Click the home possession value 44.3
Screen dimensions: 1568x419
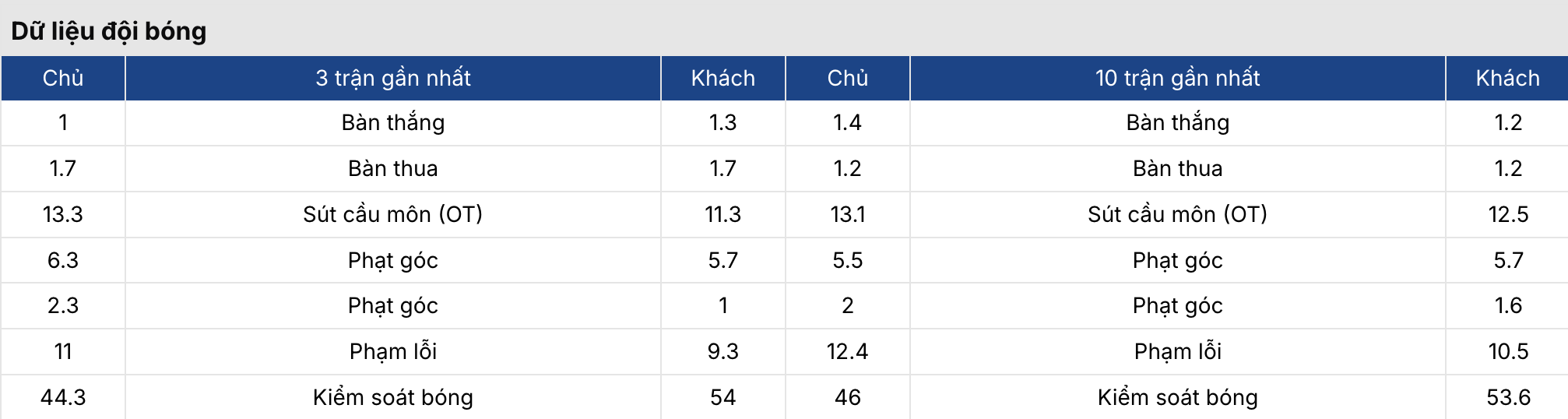[x=63, y=397]
